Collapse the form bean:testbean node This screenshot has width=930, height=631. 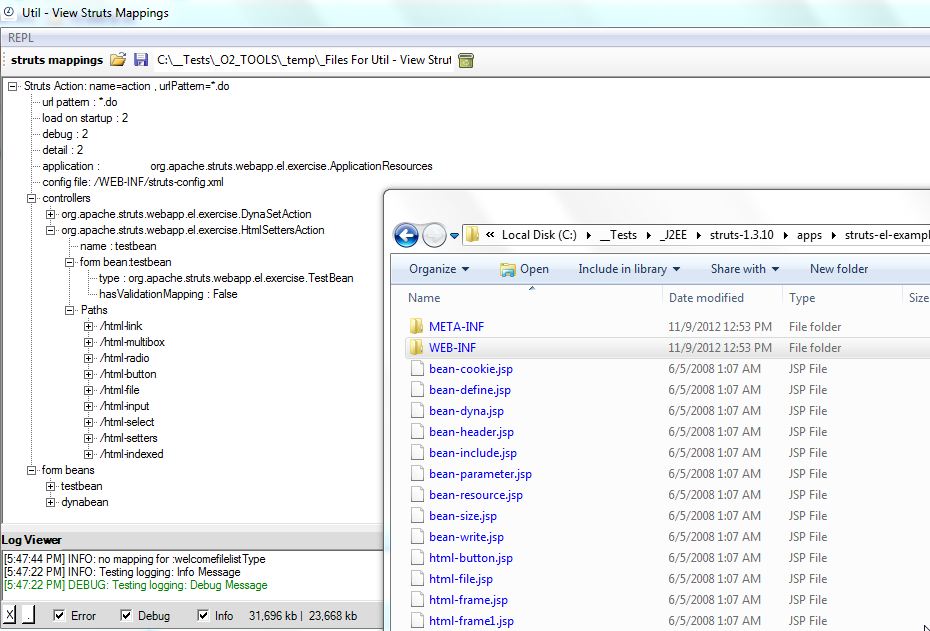[x=69, y=263]
